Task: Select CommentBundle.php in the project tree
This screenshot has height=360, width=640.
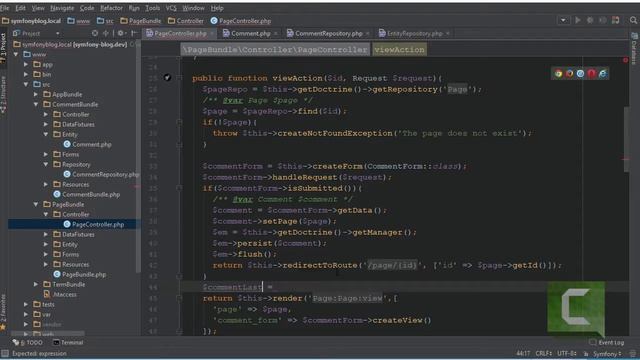Action: tap(87, 194)
